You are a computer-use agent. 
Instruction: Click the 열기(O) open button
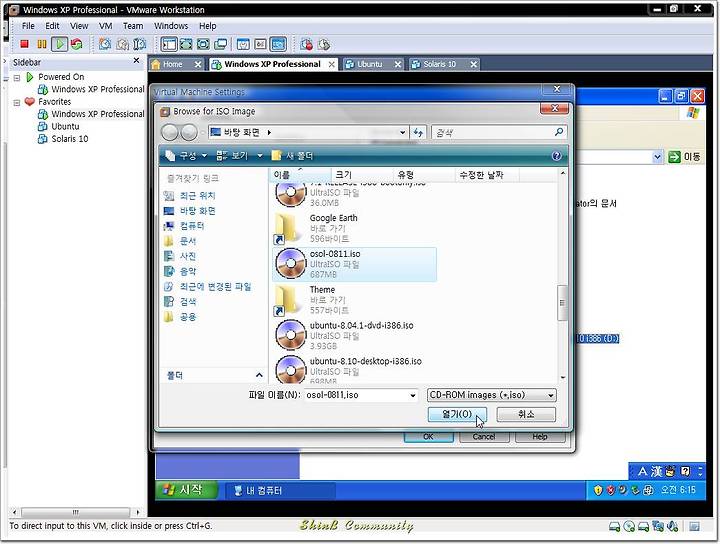457,414
